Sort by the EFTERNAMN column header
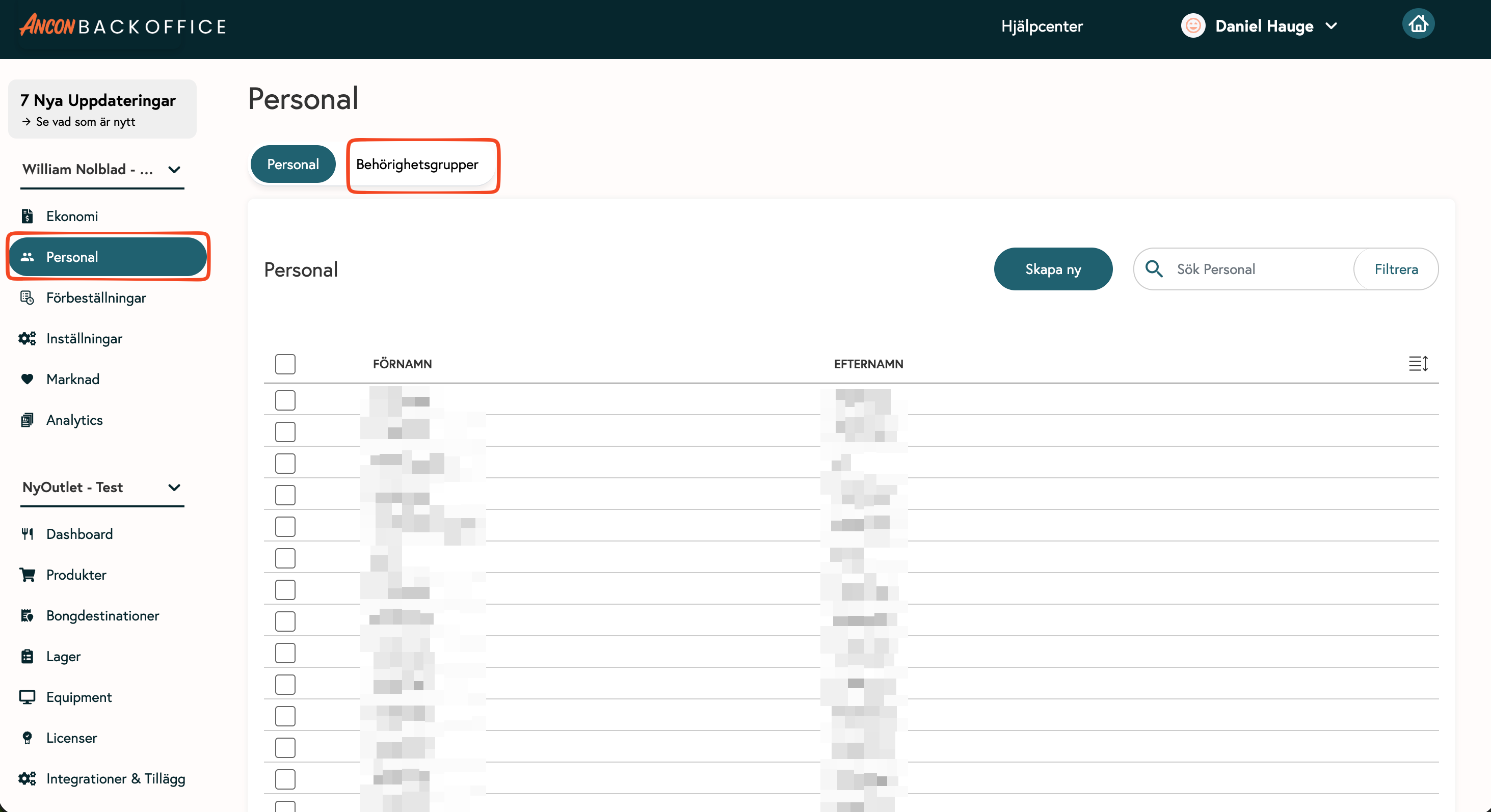The width and height of the screenshot is (1491, 812). tap(868, 364)
